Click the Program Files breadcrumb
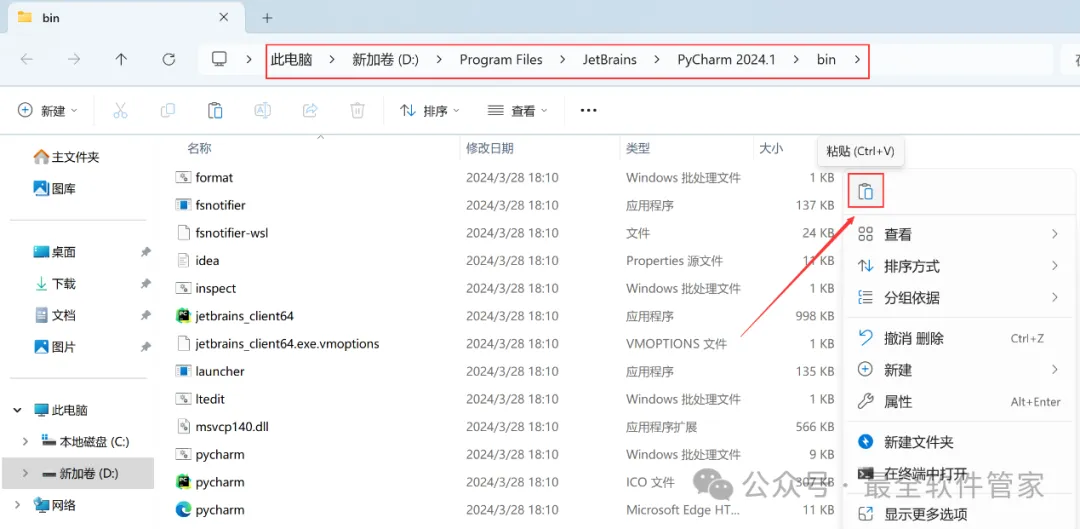Screen dimensions: 1080x529 click(x=501, y=59)
